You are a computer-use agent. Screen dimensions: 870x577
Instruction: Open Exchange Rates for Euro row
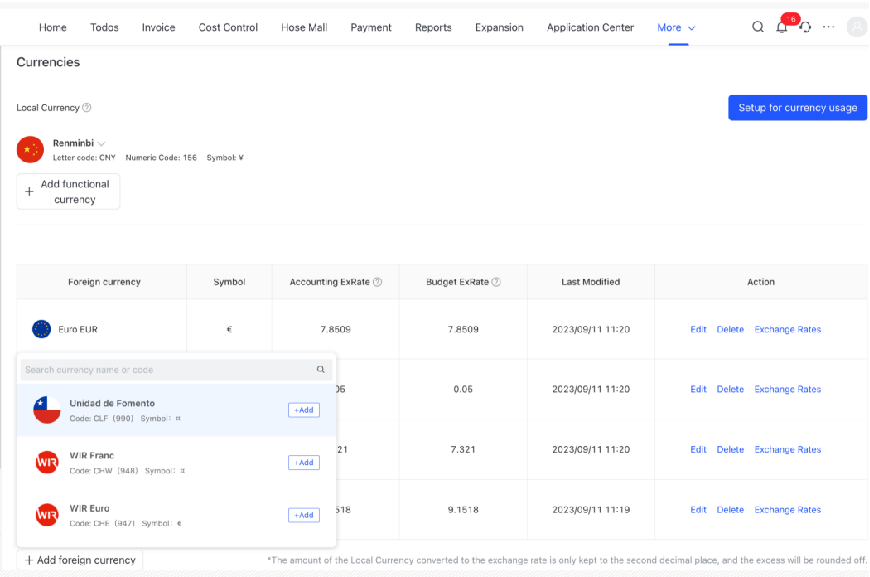point(787,329)
